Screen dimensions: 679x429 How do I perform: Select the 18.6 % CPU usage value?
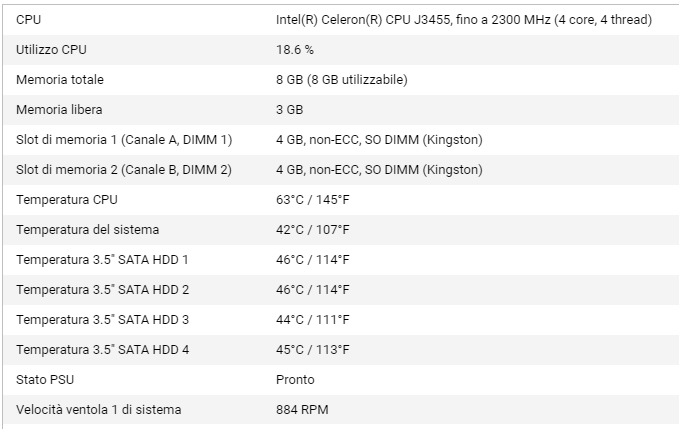[295, 49]
